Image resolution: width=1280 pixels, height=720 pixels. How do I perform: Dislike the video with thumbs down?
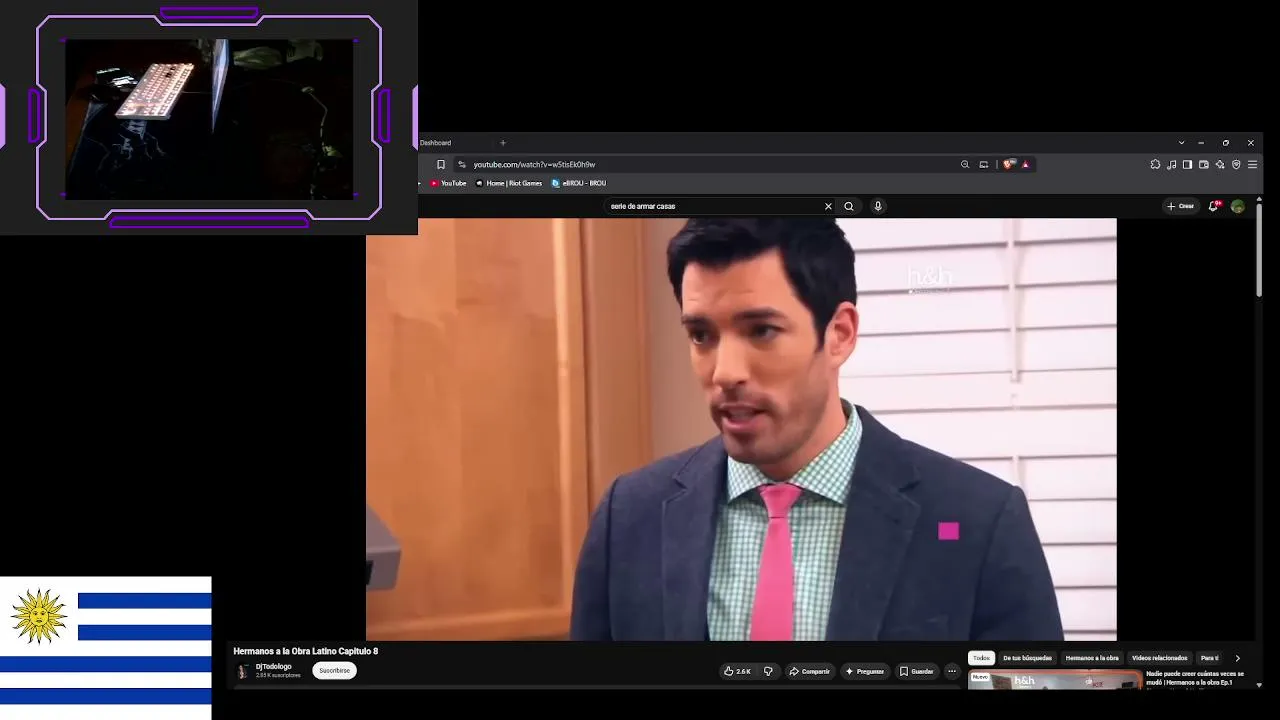(x=768, y=671)
